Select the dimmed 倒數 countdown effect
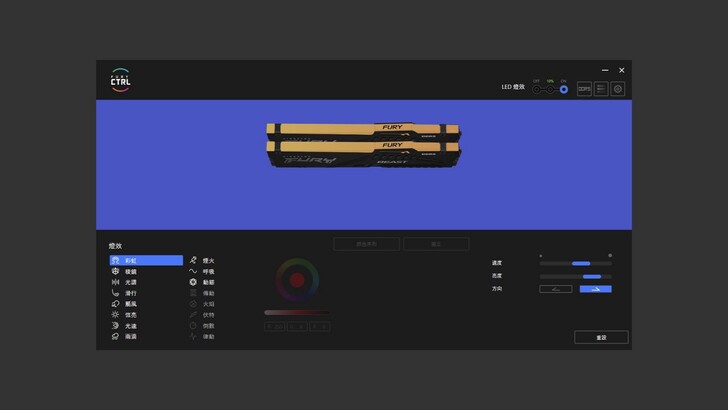Viewport: 728px width, 410px height. click(202, 326)
